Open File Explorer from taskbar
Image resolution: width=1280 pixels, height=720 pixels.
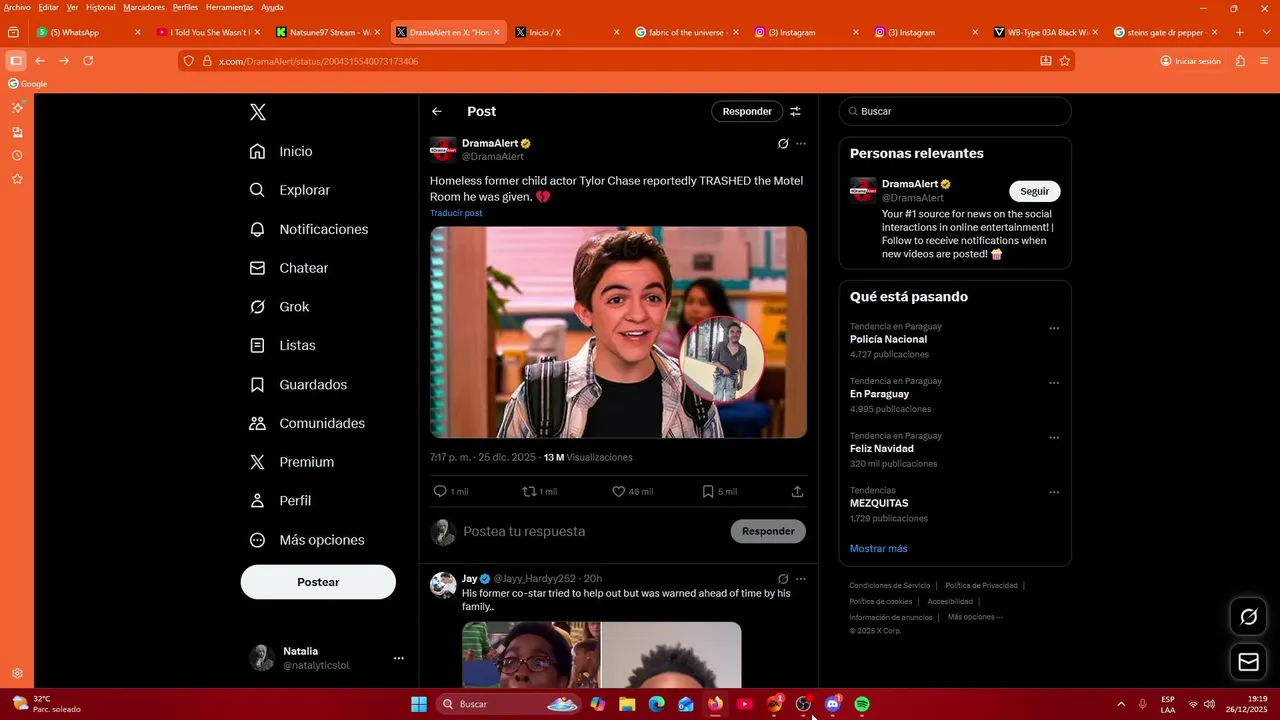(627, 704)
